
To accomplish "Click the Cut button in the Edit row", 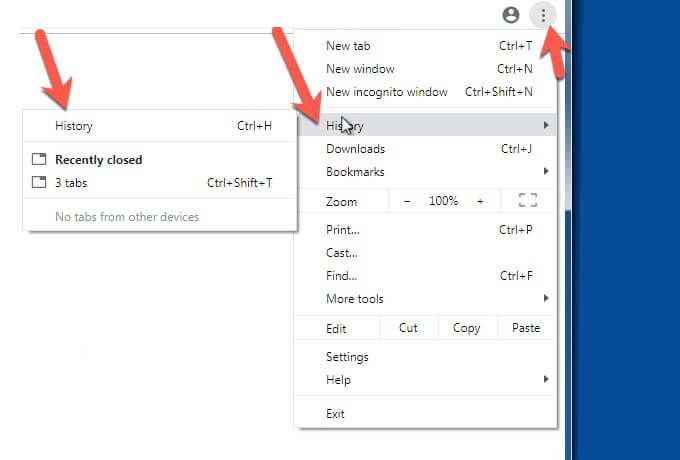I will (408, 328).
